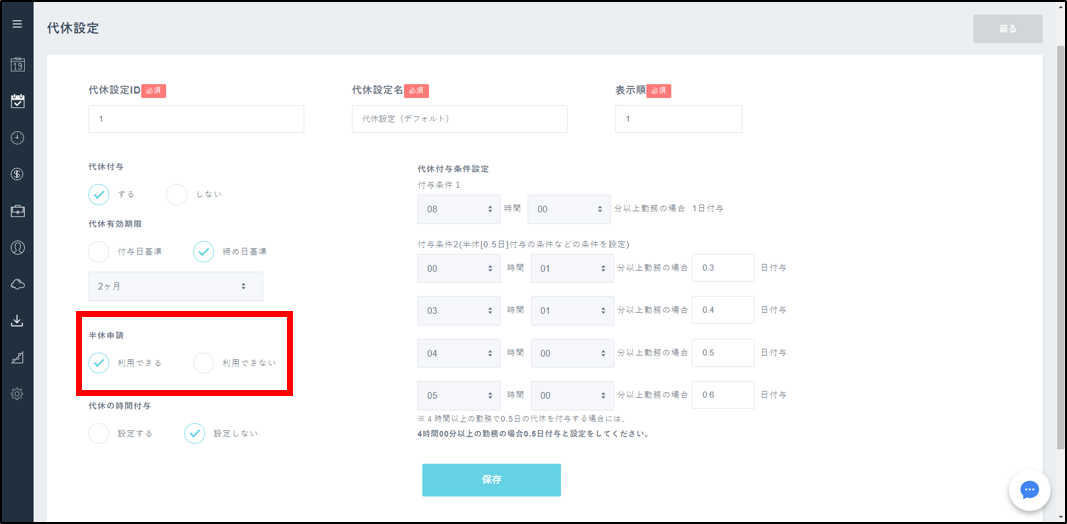Click the cloud icon in the sidebar
The width and height of the screenshot is (1067, 524).
click(x=17, y=284)
